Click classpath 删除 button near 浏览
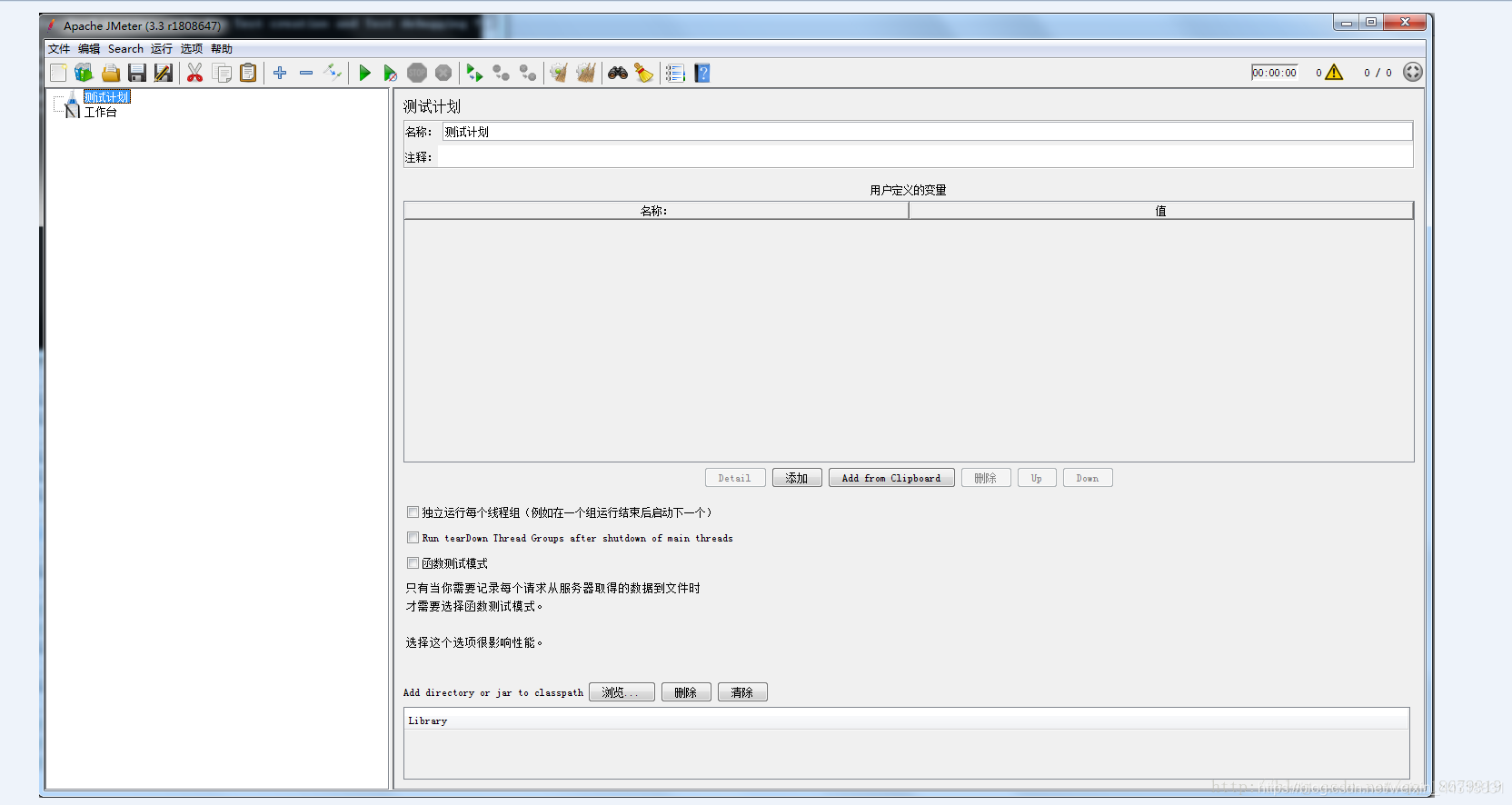The width and height of the screenshot is (1512, 805). tap(686, 692)
